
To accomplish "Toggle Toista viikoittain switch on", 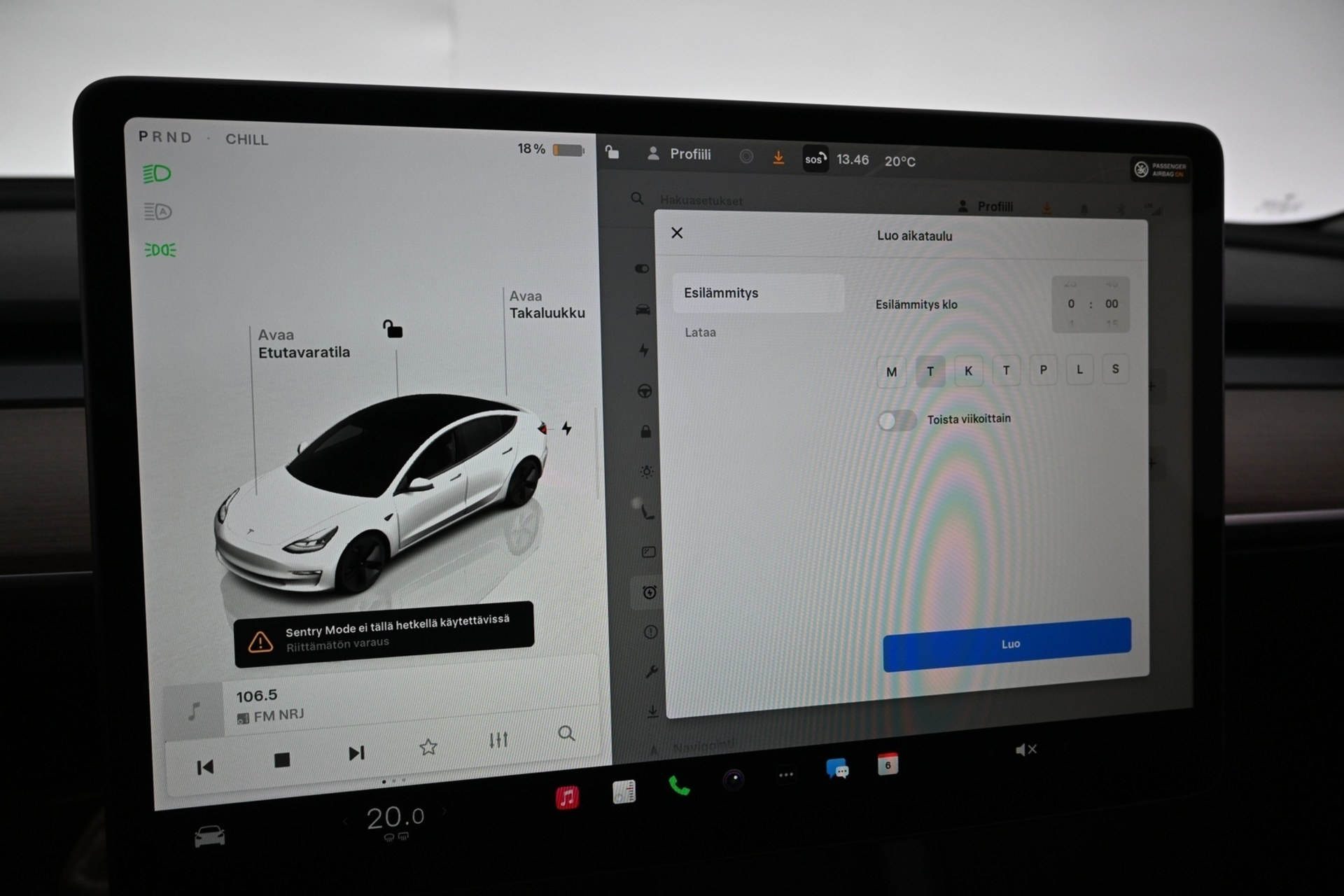I will (897, 420).
